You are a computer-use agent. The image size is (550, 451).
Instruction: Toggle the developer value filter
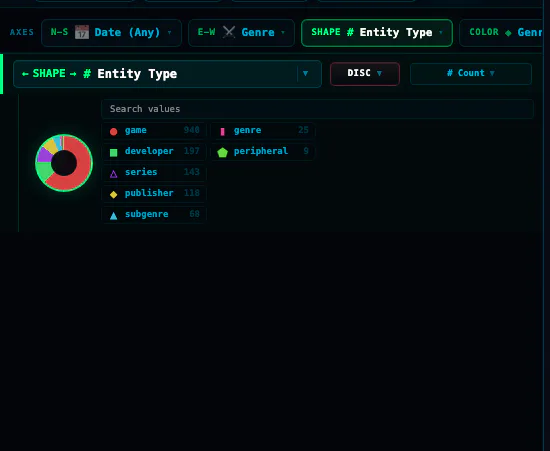(154, 152)
